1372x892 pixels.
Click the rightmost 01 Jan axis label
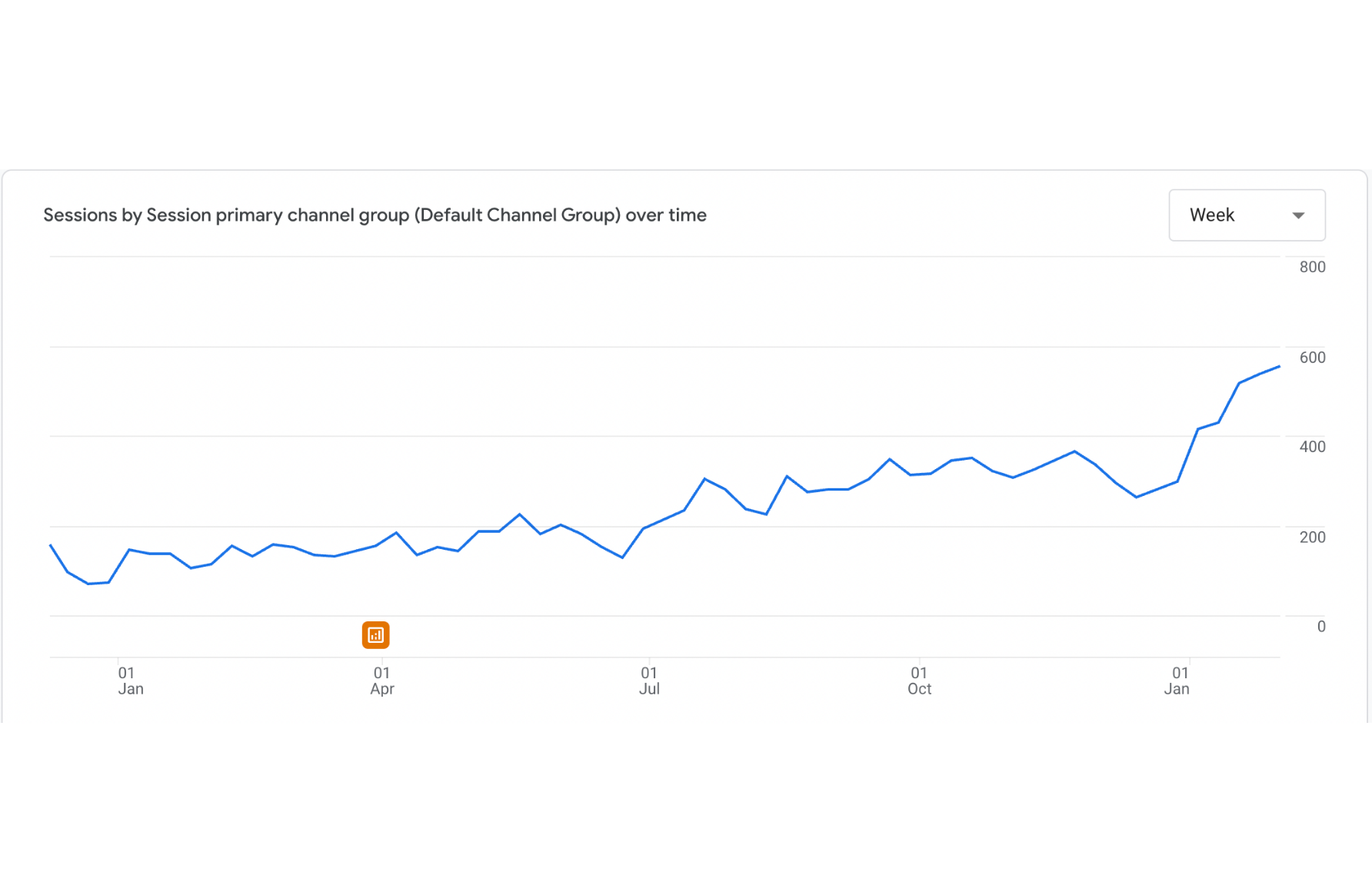[1177, 681]
